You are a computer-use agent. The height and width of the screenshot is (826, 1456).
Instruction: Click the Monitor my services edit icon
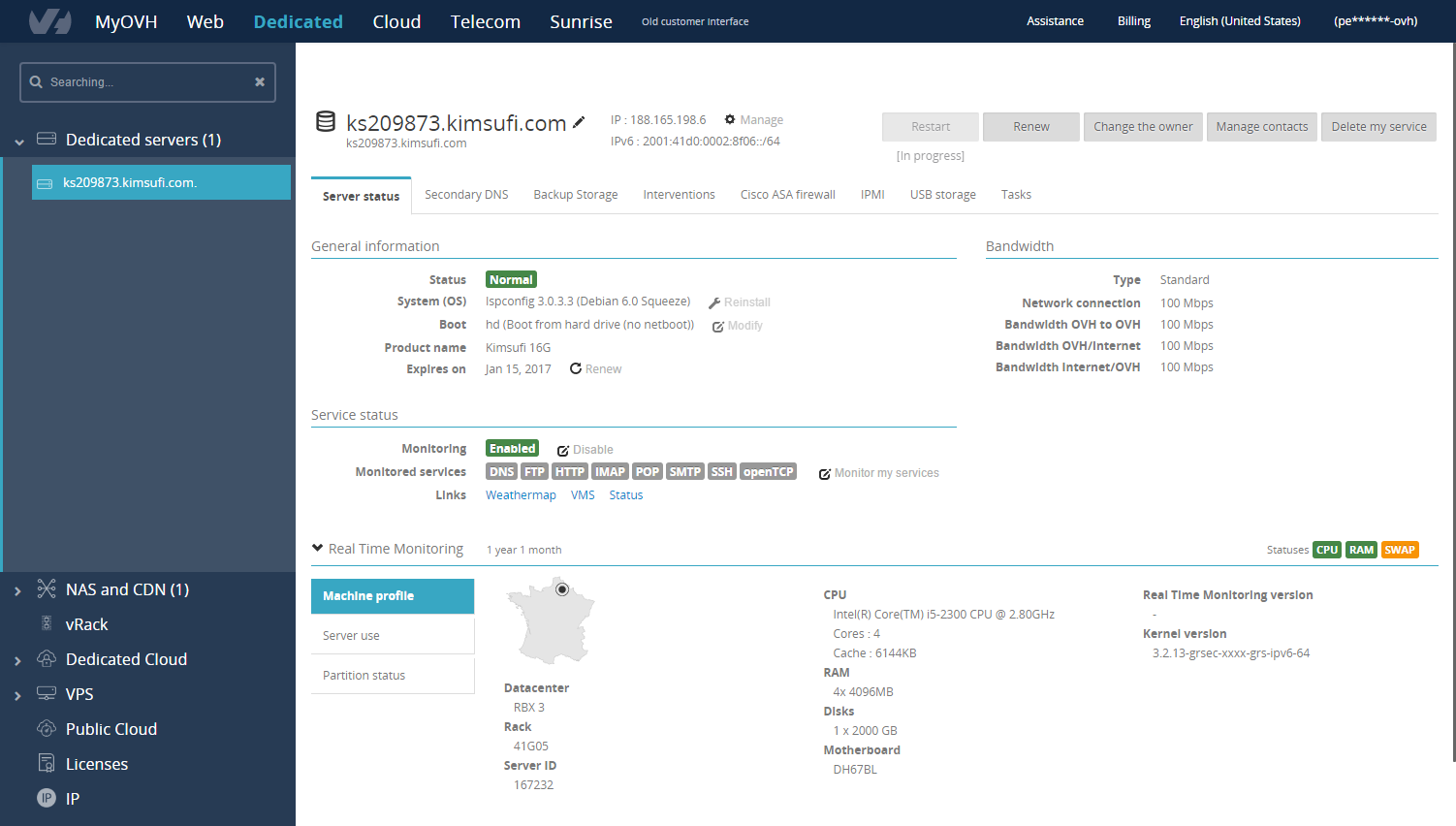tap(825, 474)
